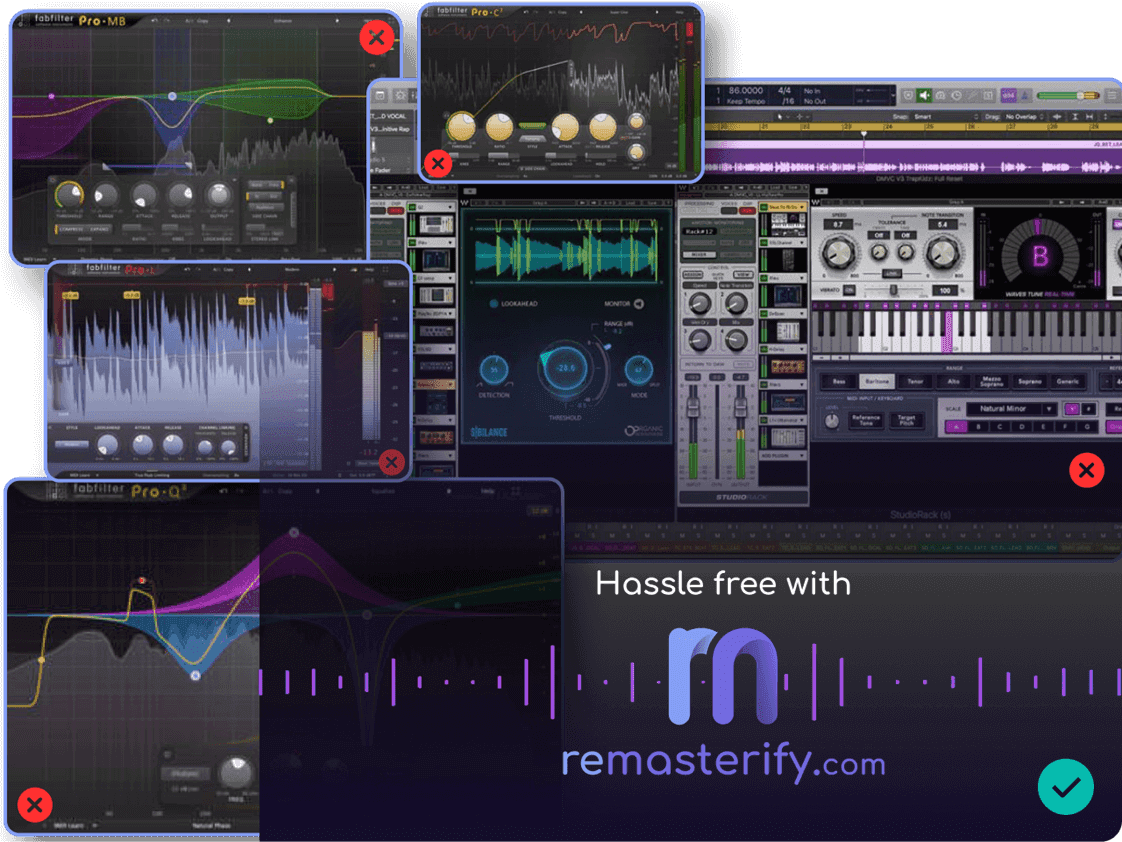Viewport: 1122px width, 842px height.
Task: Select the Bass range tab
Action: [x=839, y=382]
